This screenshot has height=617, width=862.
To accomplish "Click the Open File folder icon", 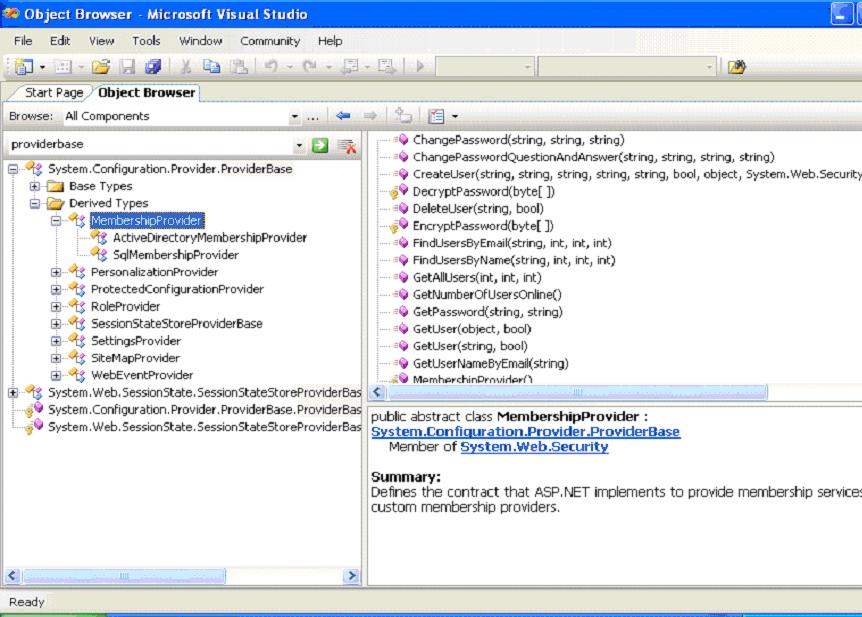I will (x=101, y=67).
